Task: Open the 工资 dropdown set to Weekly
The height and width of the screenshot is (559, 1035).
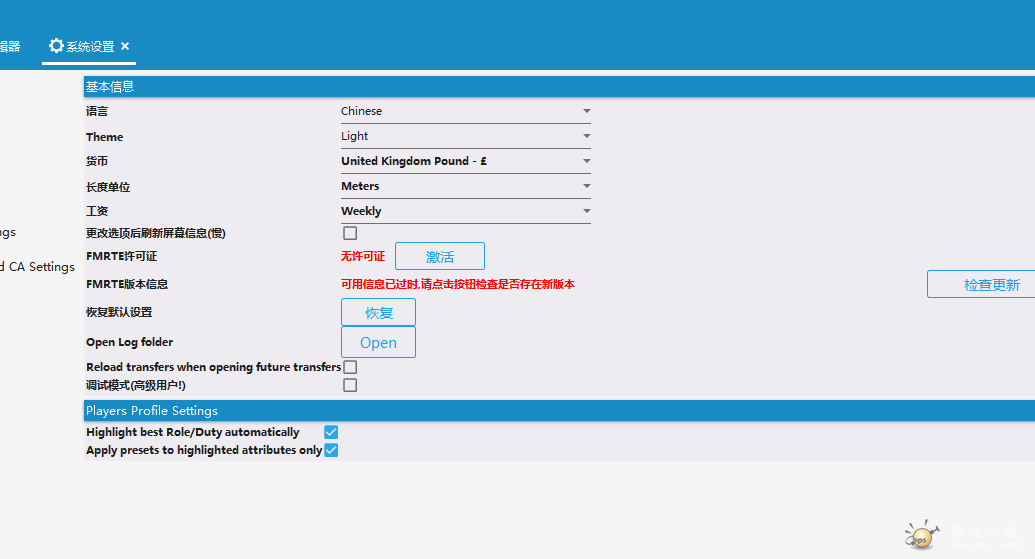Action: [465, 211]
